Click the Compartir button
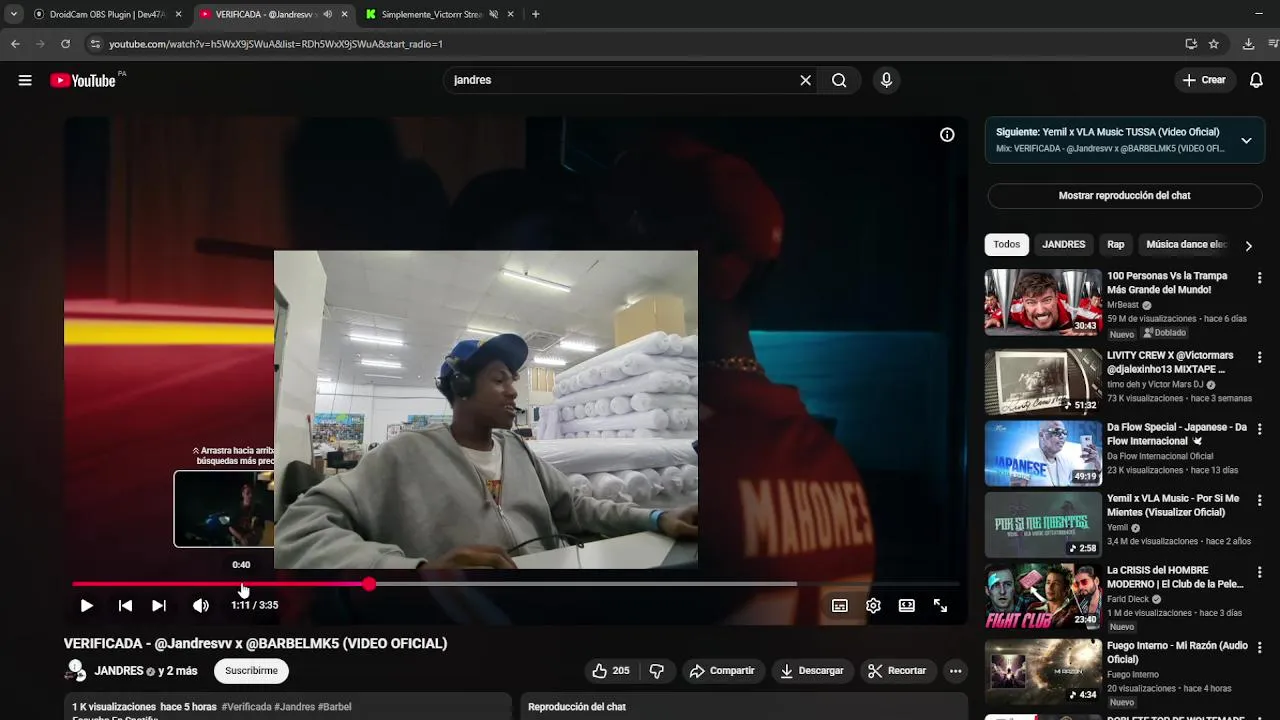This screenshot has width=1280, height=720. (722, 671)
